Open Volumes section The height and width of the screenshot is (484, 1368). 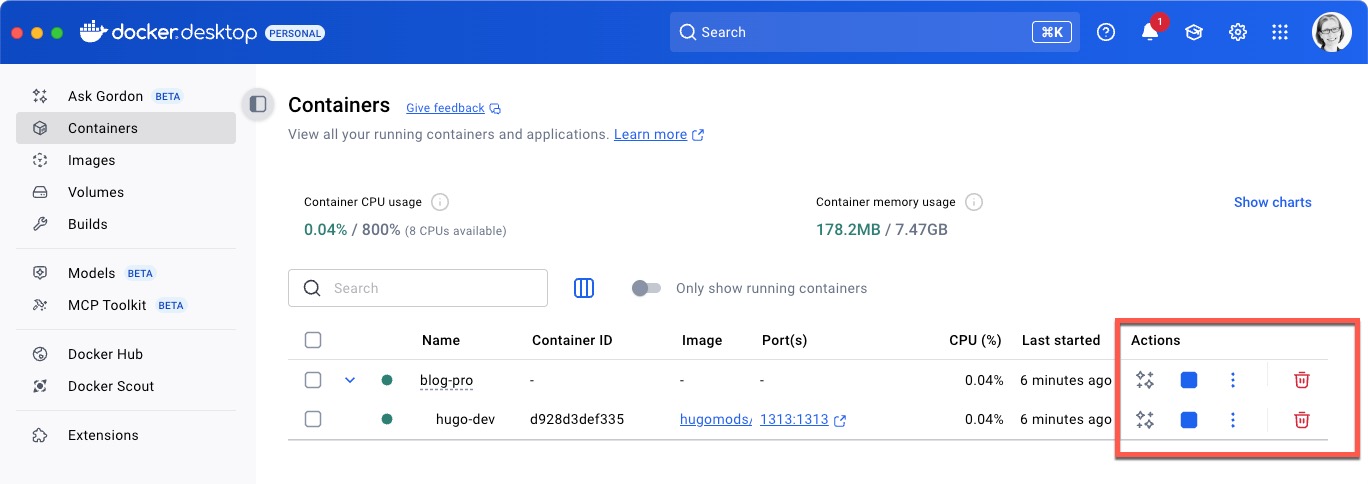126,192
